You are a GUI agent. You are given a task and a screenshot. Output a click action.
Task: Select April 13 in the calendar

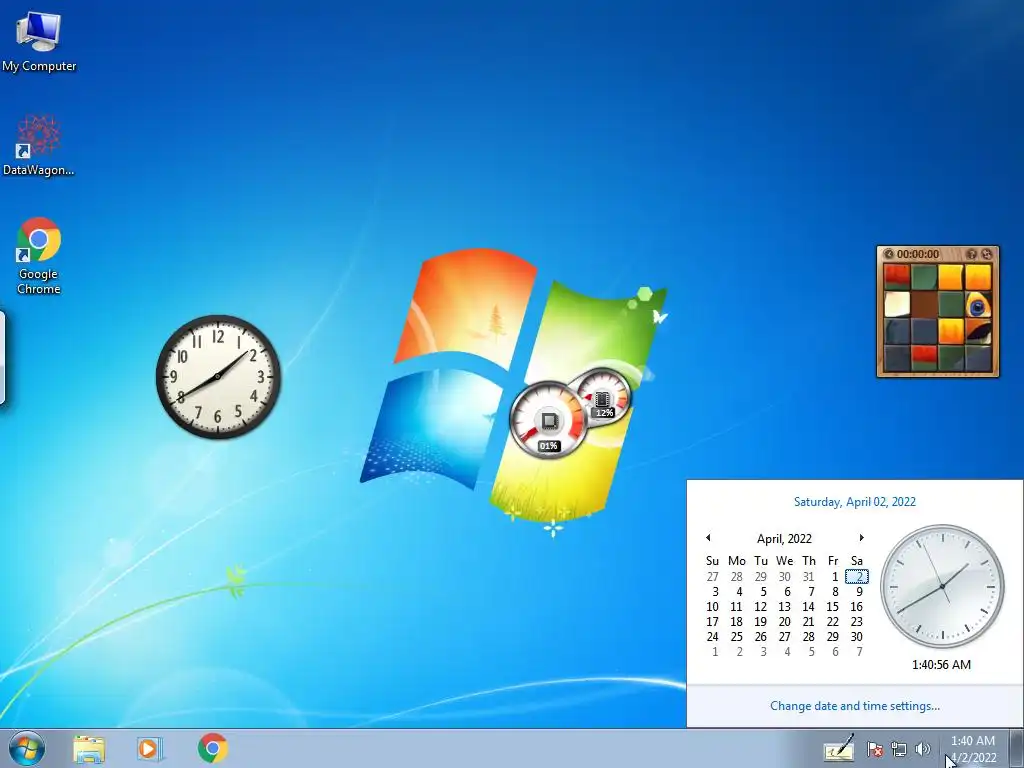784,607
